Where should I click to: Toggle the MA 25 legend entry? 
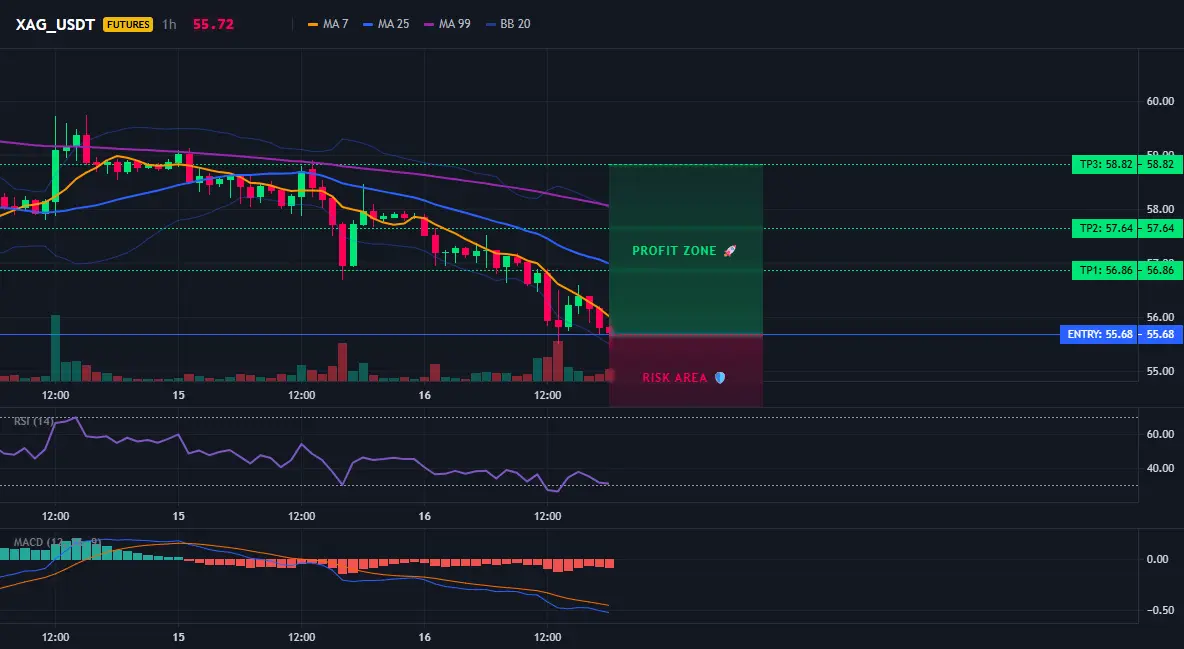tap(387, 24)
